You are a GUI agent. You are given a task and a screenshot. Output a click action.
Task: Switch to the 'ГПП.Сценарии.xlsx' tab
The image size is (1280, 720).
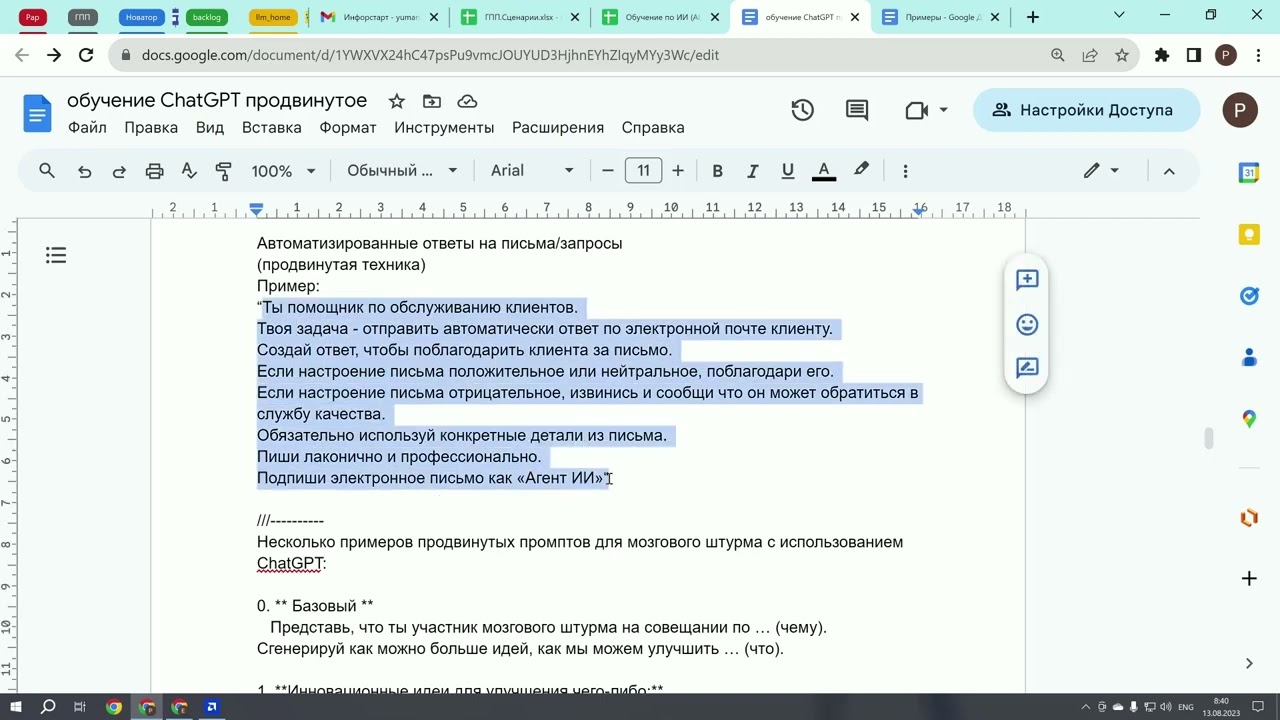[519, 17]
